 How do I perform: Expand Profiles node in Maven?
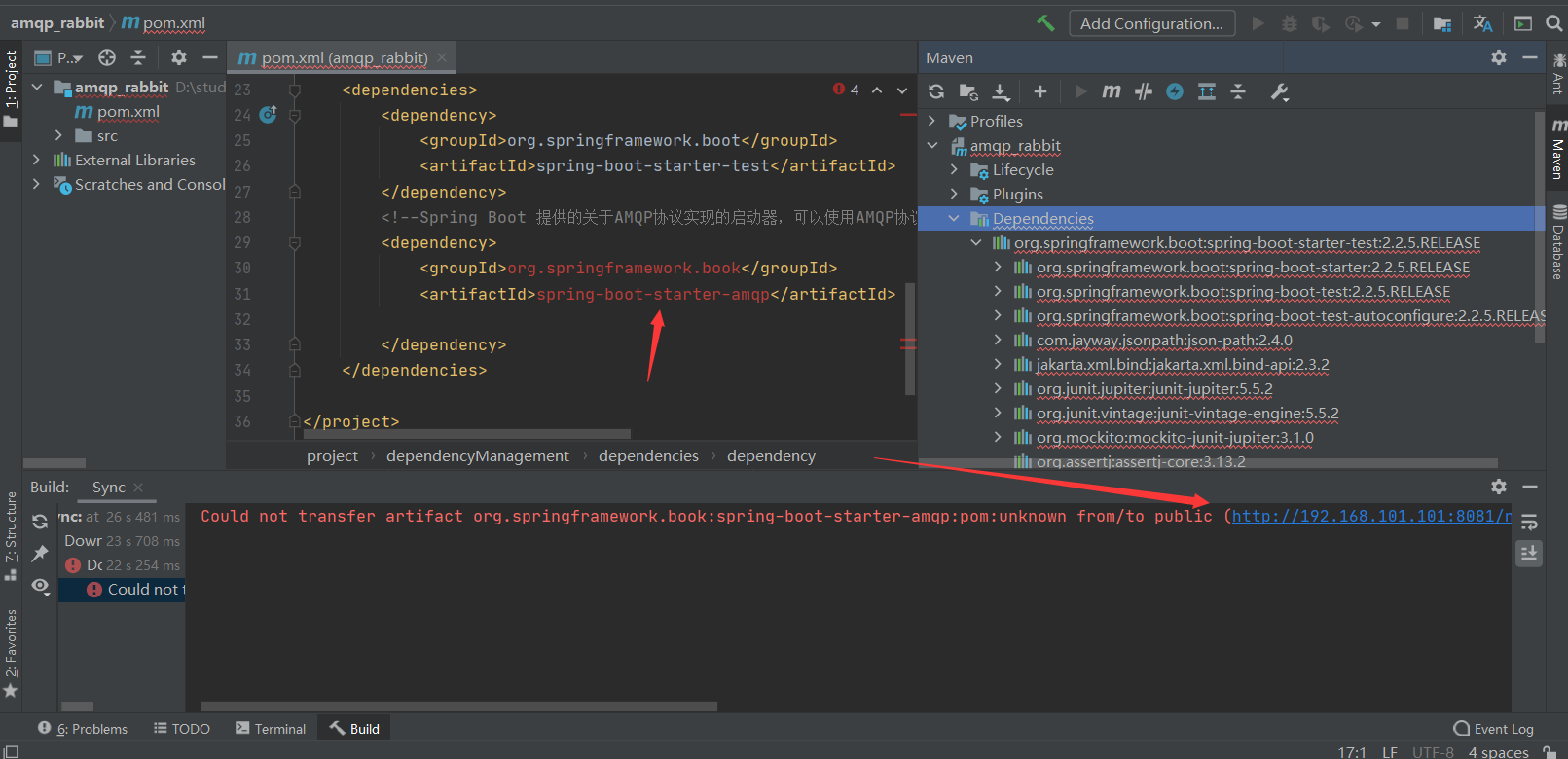[932, 121]
